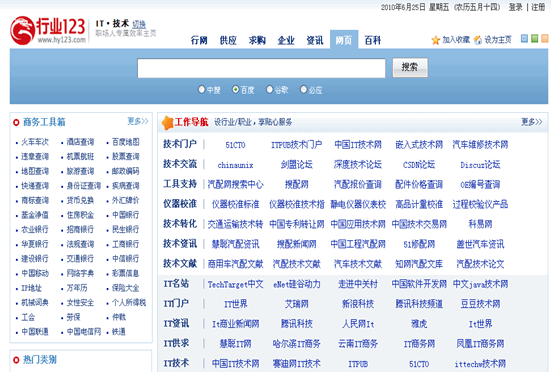This screenshot has width=551, height=372.
Task: Click the 设为主页 link
Action: [x=498, y=40]
